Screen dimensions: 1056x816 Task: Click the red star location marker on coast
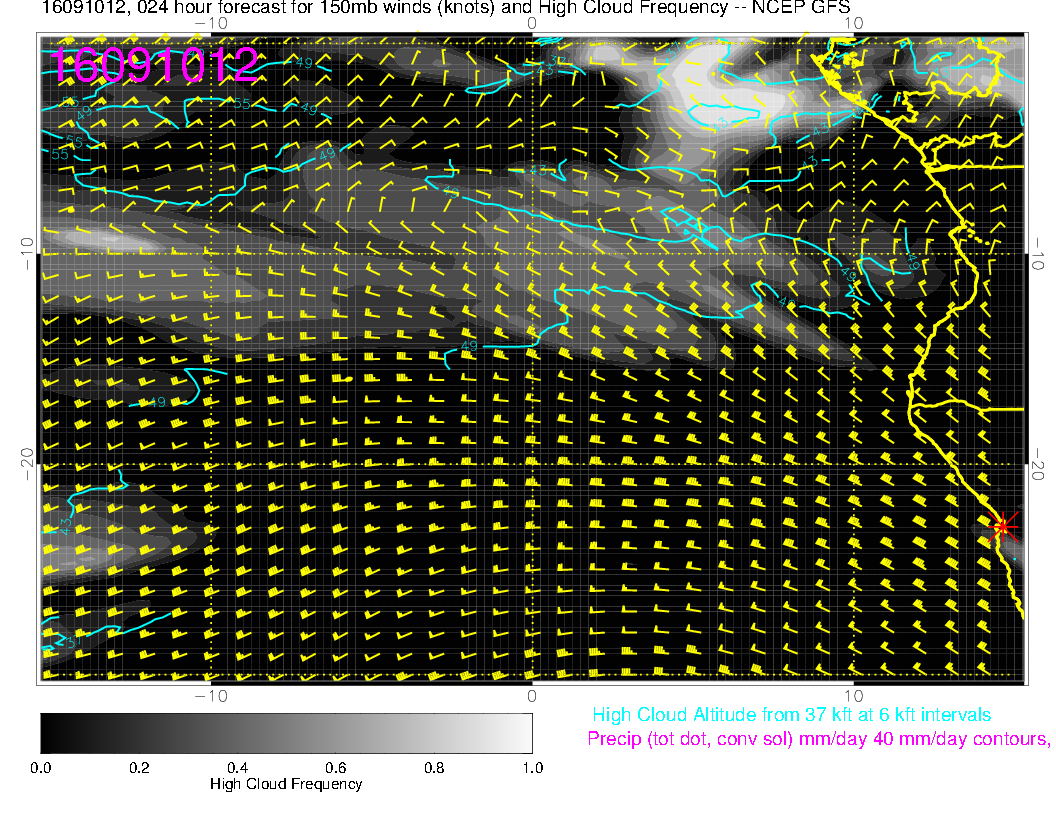pos(1003,526)
